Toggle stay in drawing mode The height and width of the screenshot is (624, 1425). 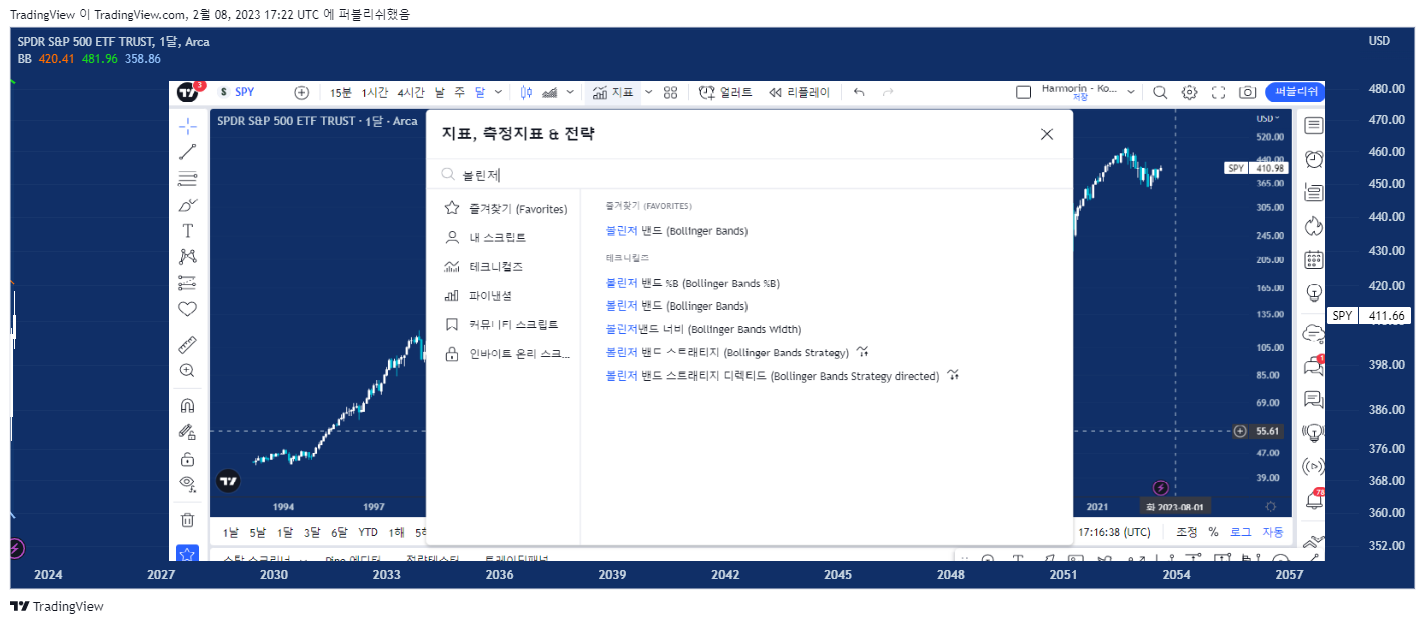187,432
